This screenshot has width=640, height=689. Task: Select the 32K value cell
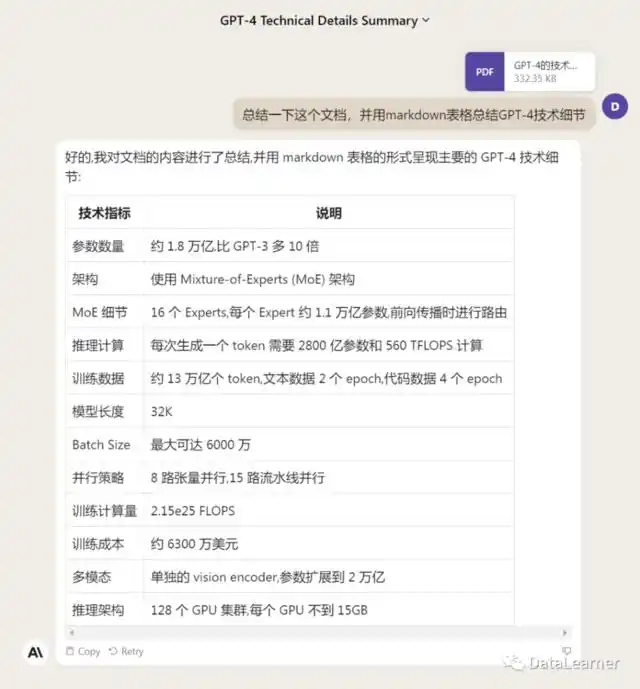click(x=161, y=412)
